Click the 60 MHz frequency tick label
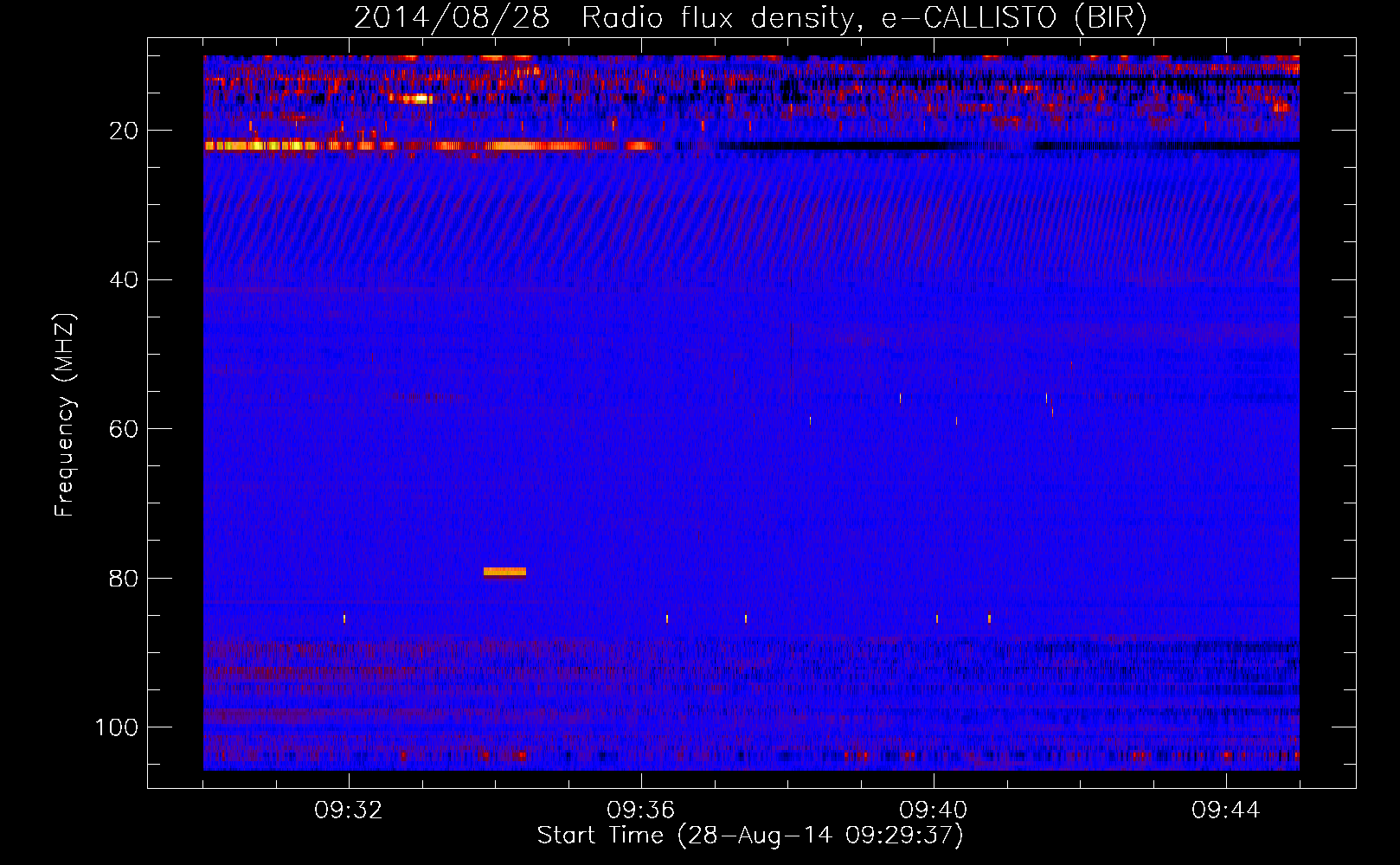Viewport: 1400px width, 865px height. (124, 429)
